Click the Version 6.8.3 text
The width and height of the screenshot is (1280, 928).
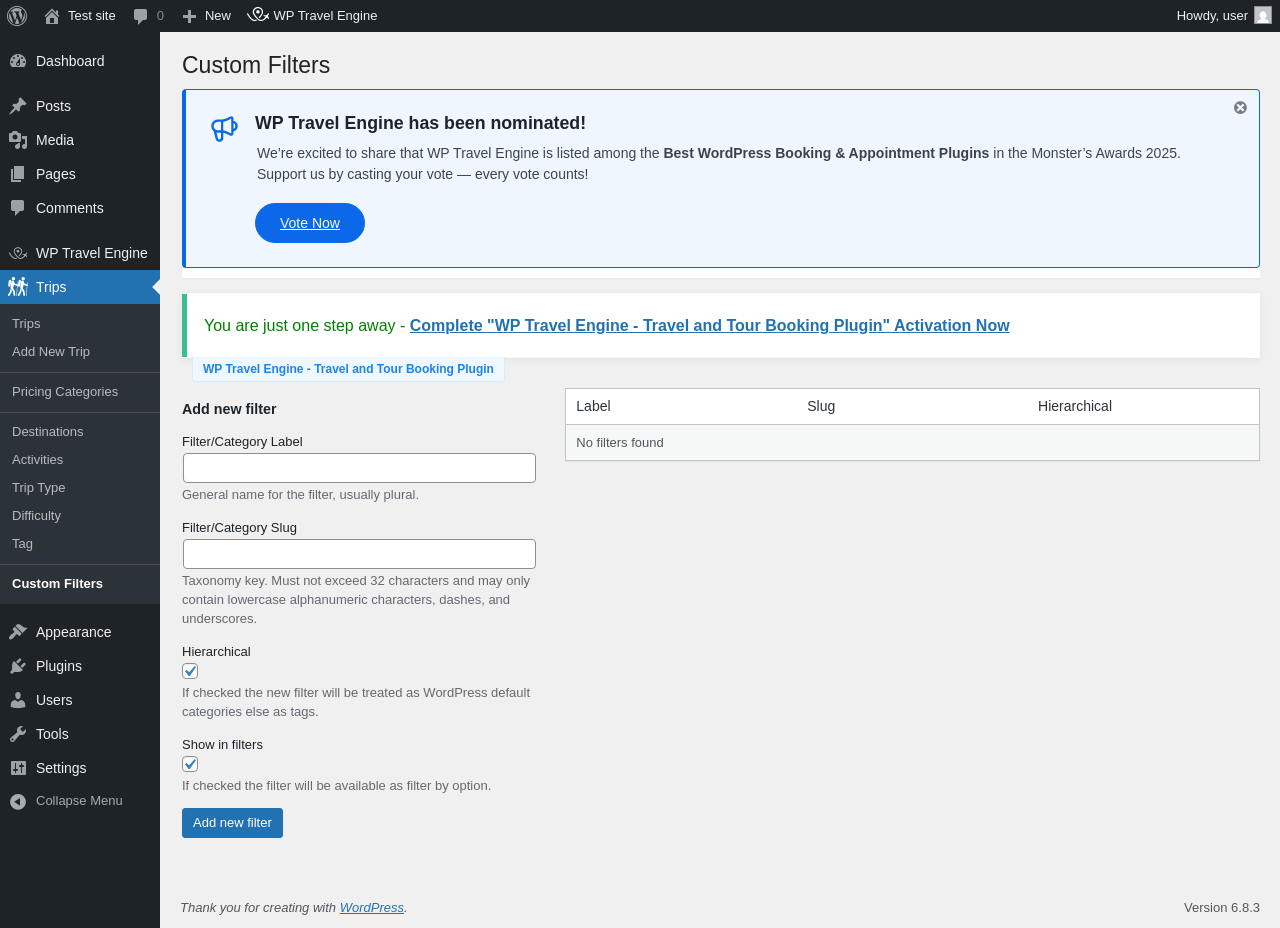click(1222, 908)
